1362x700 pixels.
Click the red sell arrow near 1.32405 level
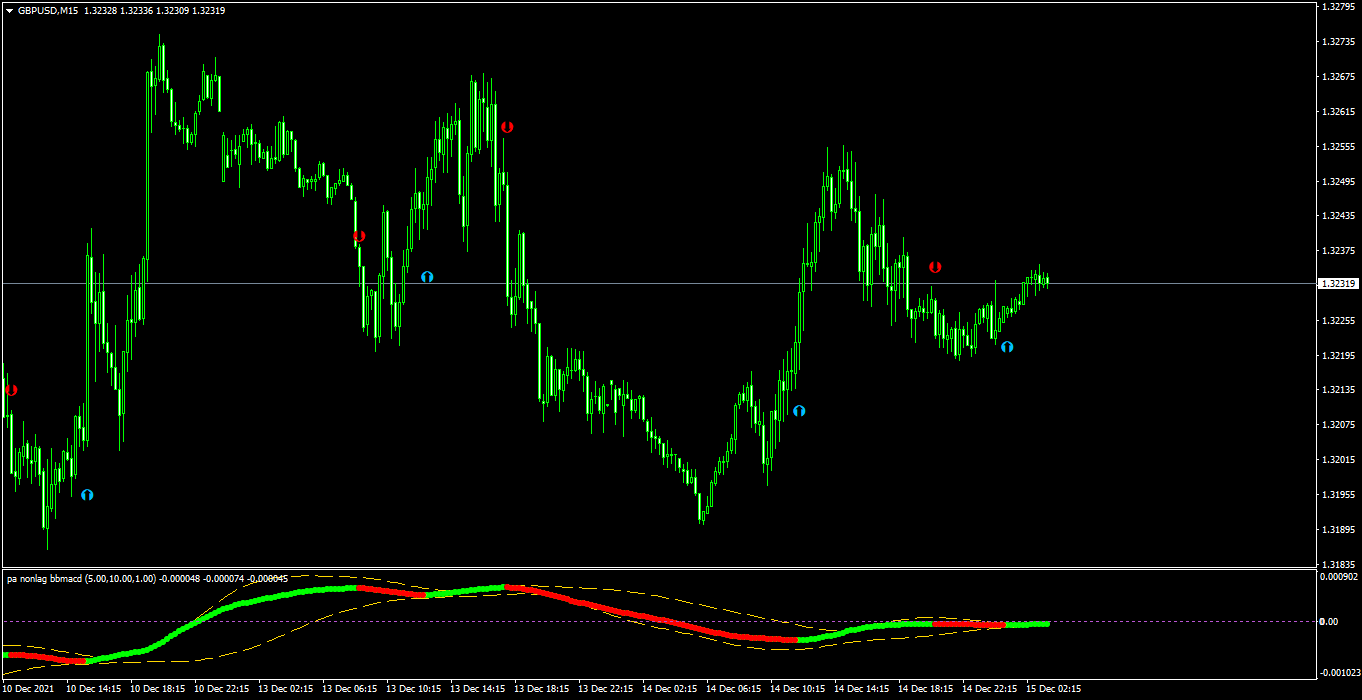coord(359,237)
